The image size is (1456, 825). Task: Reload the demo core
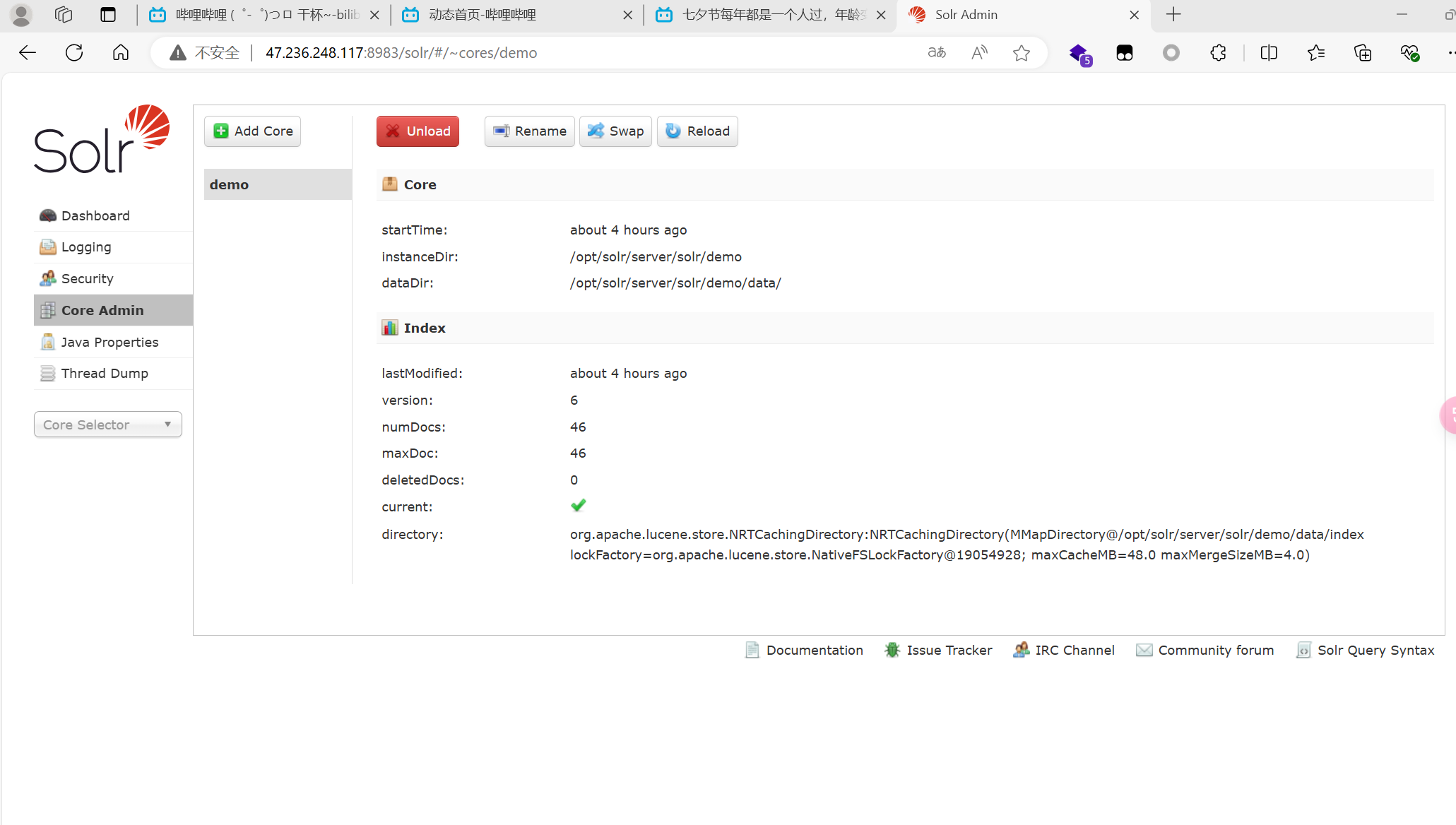(x=697, y=131)
